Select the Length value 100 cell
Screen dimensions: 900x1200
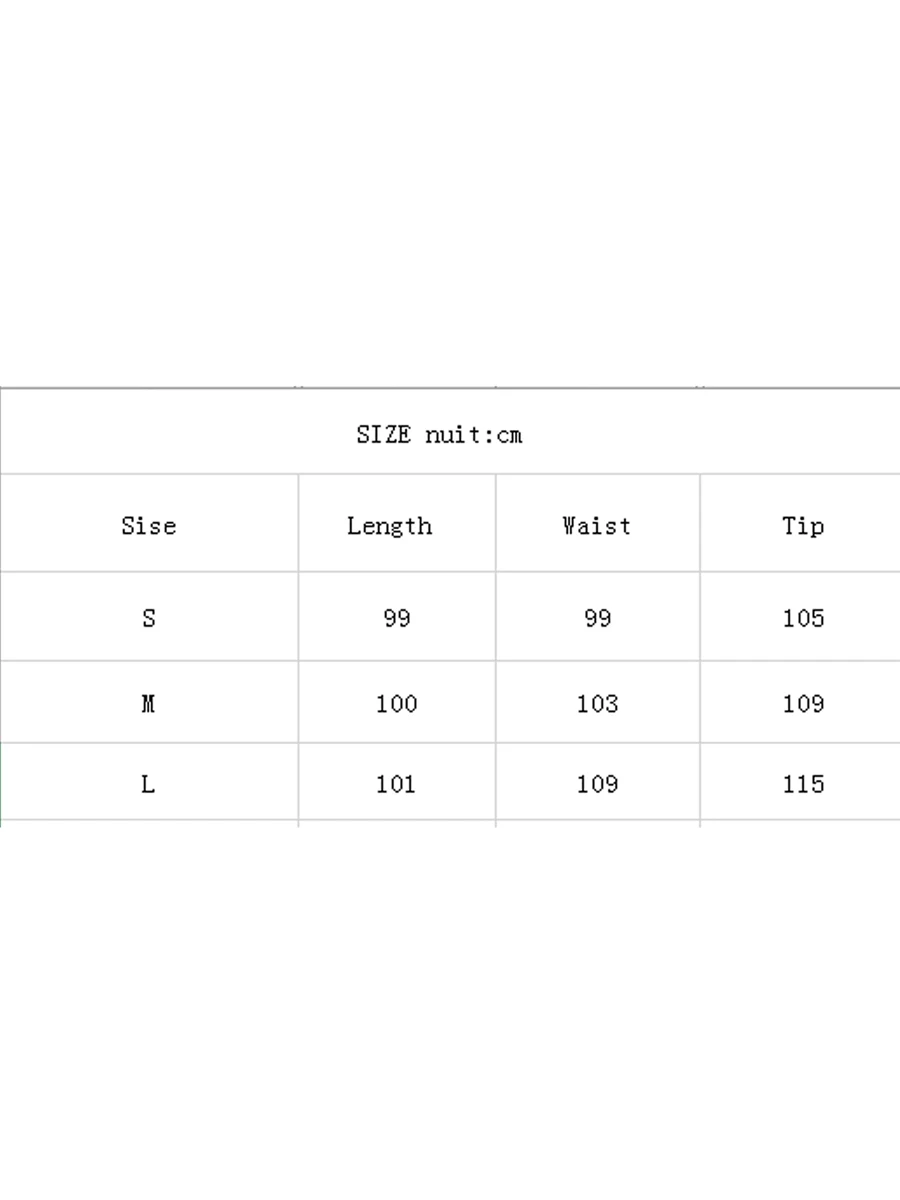(397, 702)
